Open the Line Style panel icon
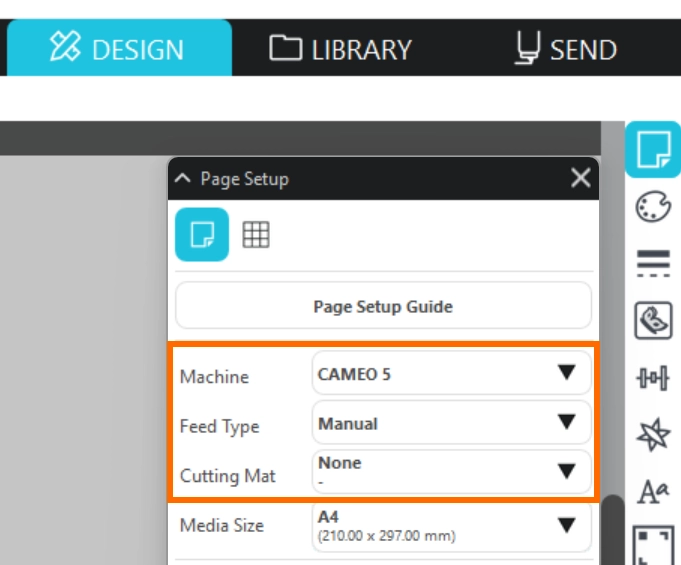The image size is (681, 565). tap(653, 263)
